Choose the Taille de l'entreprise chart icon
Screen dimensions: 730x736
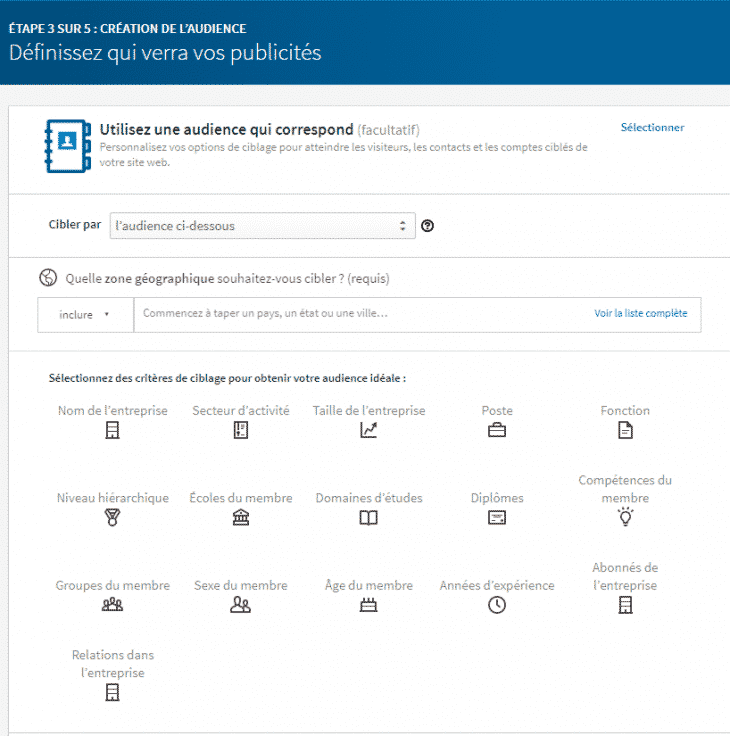368,431
